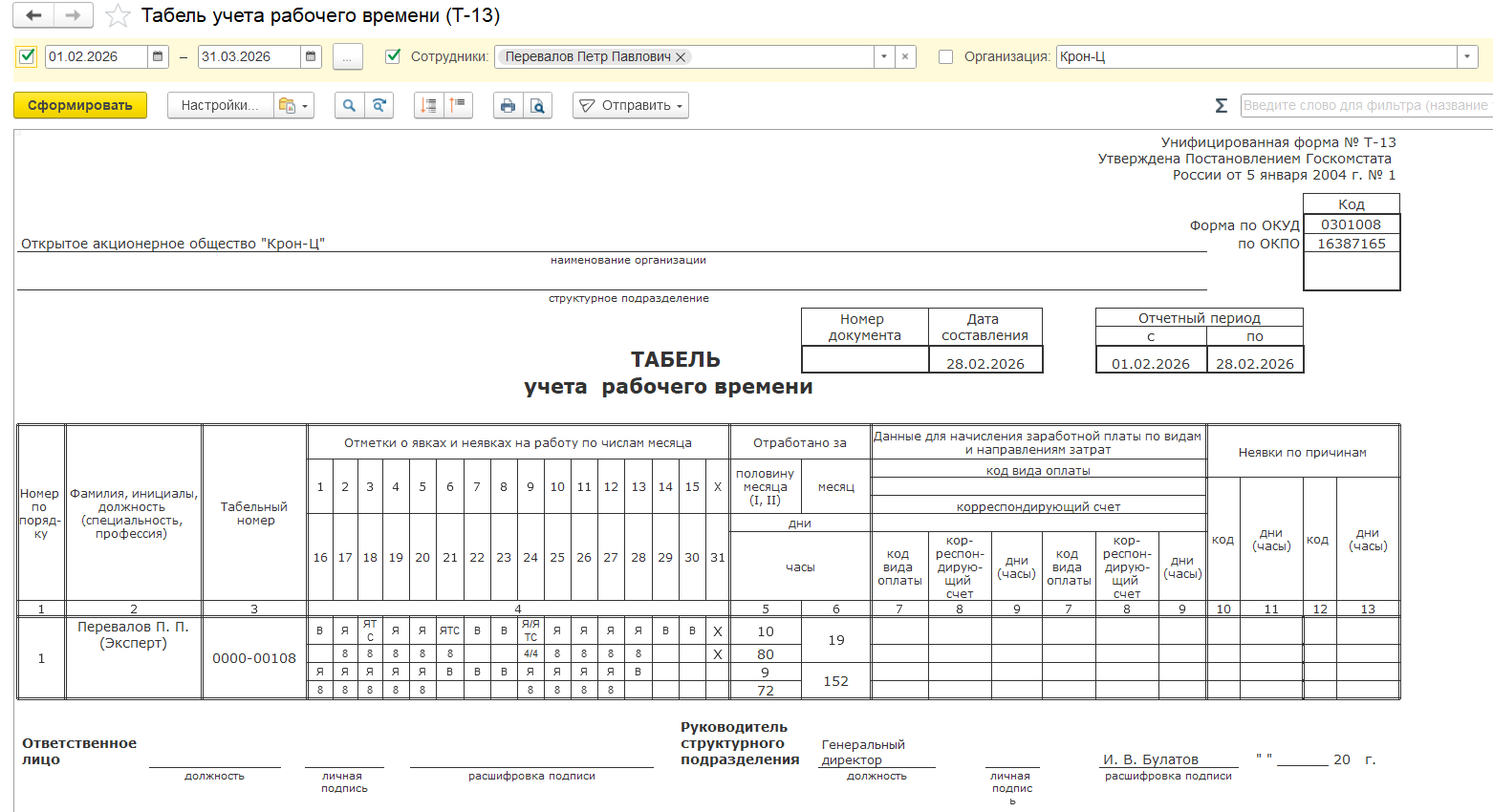Open the Настройки... button

(220, 105)
